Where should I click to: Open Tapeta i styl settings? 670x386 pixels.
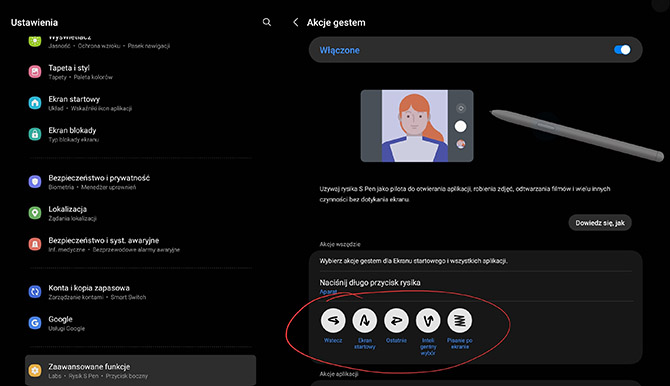coord(140,72)
